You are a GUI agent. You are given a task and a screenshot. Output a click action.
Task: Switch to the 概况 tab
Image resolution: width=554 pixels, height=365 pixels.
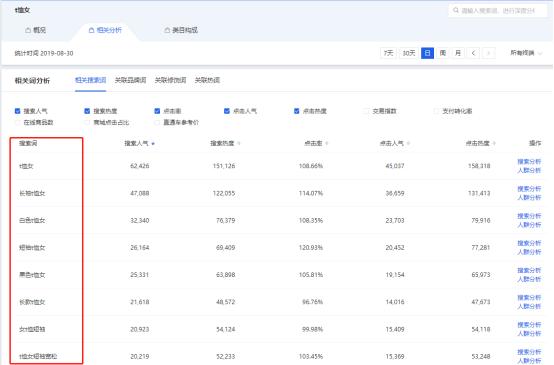pyautogui.click(x=36, y=30)
